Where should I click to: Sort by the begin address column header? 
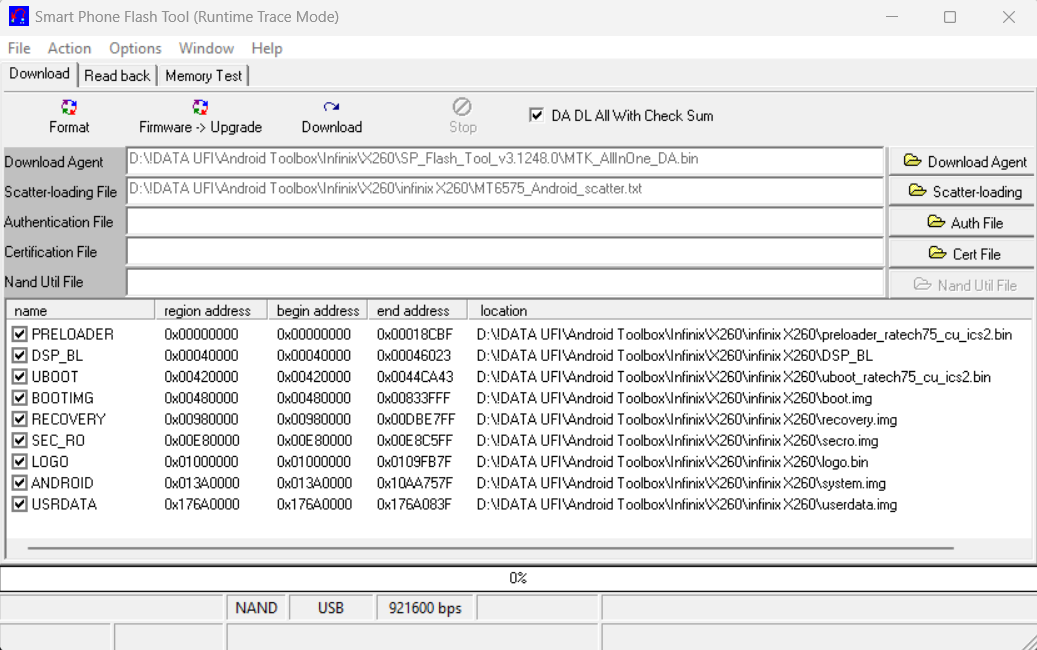[317, 311]
